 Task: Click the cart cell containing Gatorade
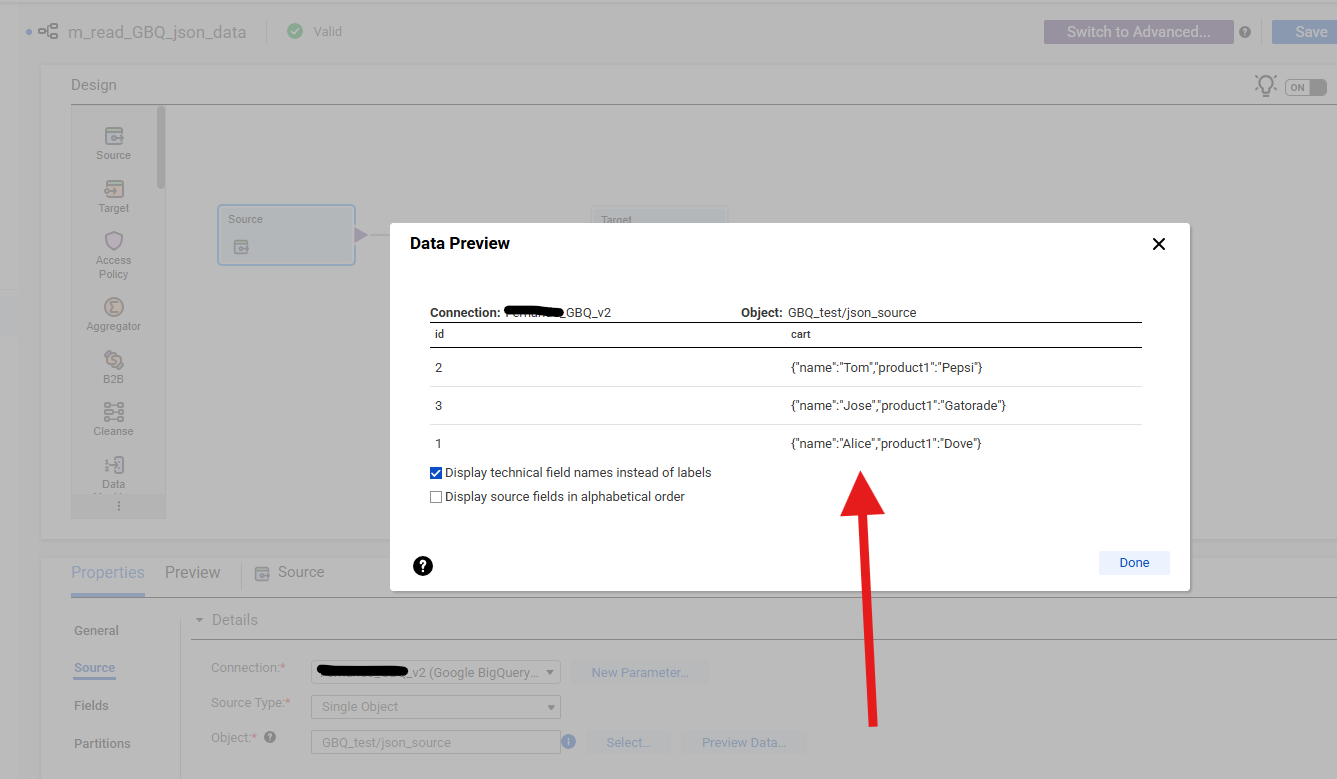(898, 406)
